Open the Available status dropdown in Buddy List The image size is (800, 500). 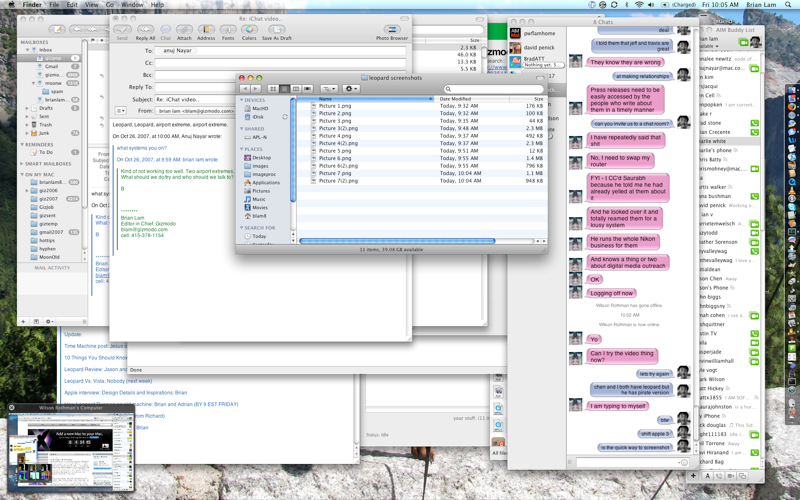pos(709,46)
